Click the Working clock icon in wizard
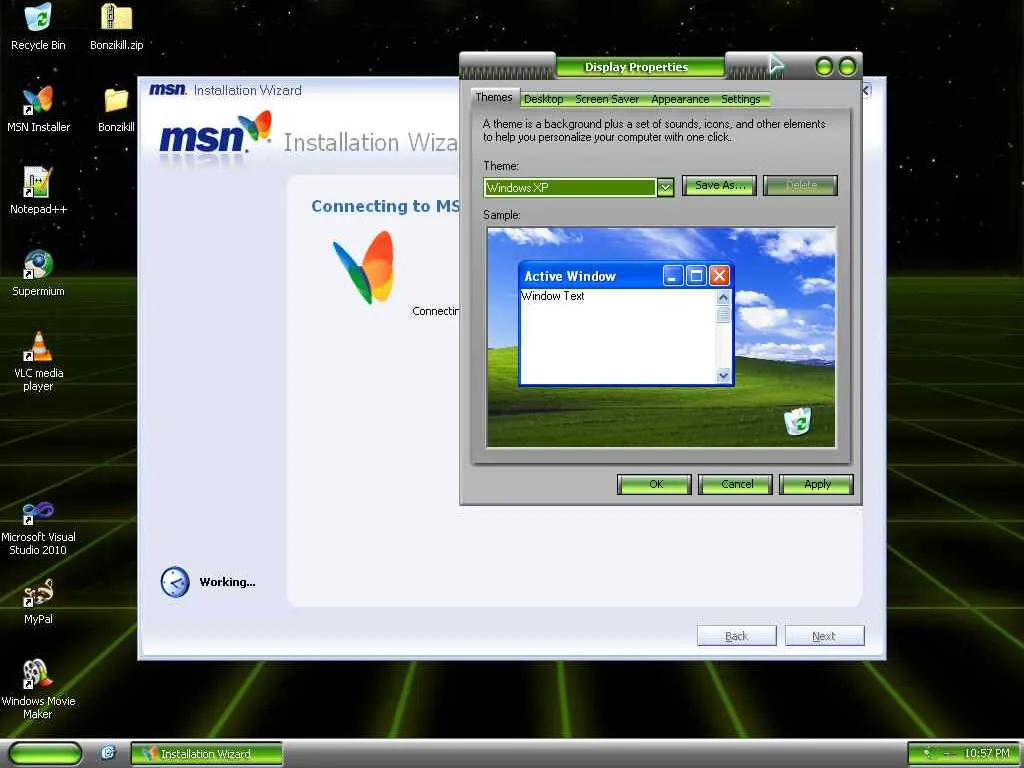This screenshot has width=1024, height=768. point(175,582)
